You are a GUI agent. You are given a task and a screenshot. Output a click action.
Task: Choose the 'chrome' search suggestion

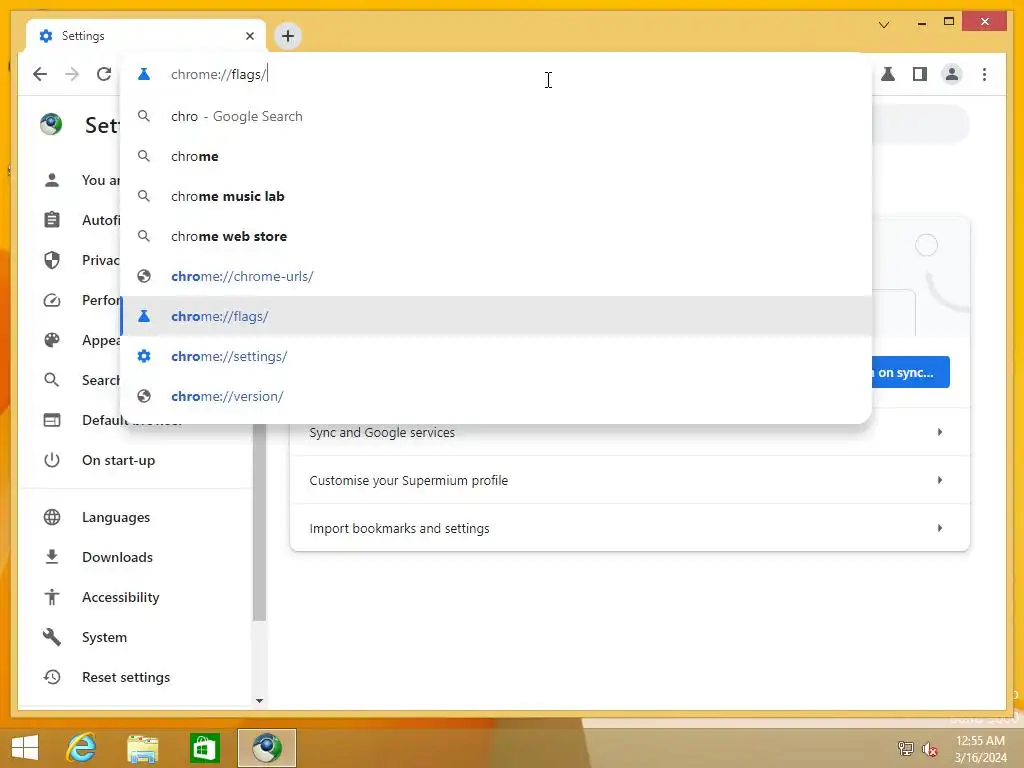tap(496, 156)
